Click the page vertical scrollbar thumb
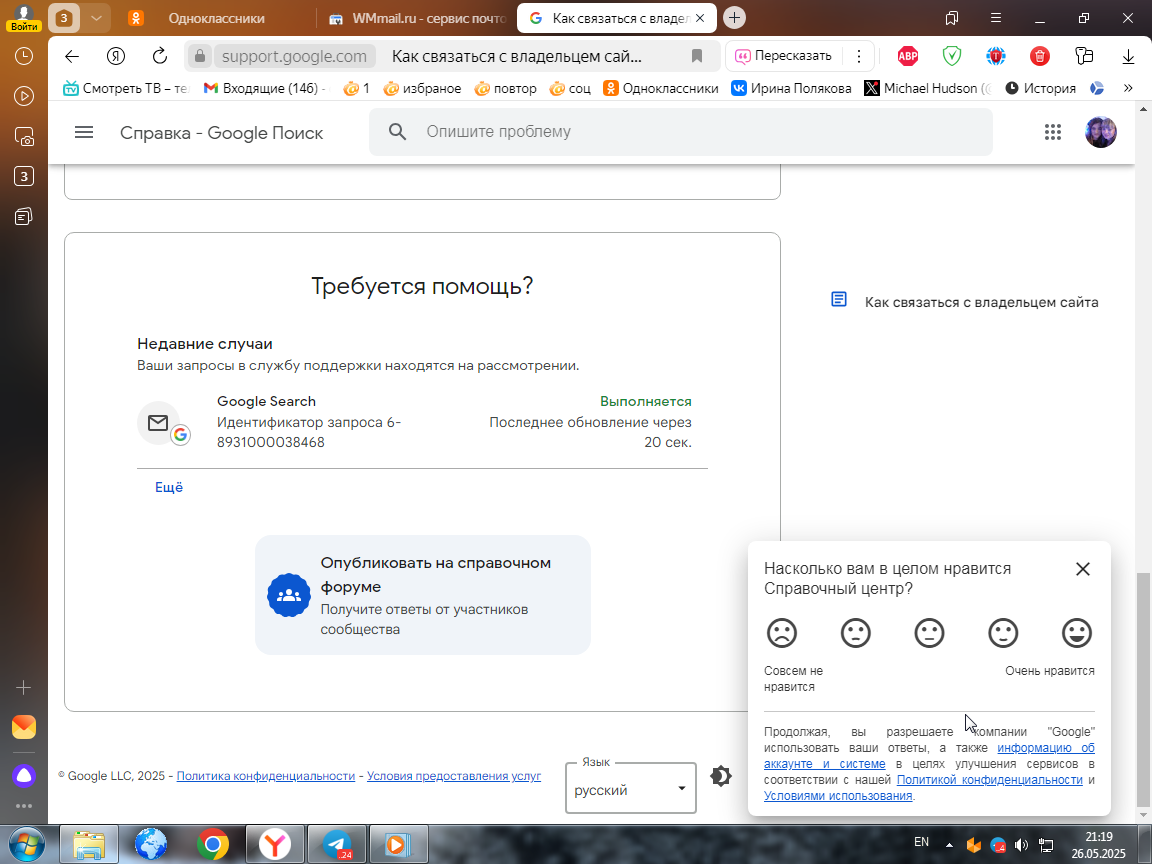 (1142, 689)
